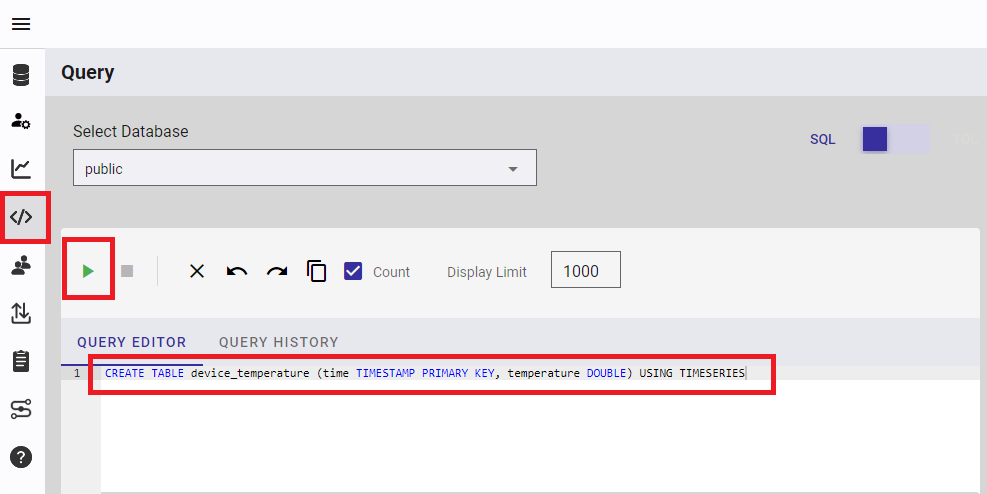Redo the last editor change
Screen dimensions: 987x494
point(277,271)
